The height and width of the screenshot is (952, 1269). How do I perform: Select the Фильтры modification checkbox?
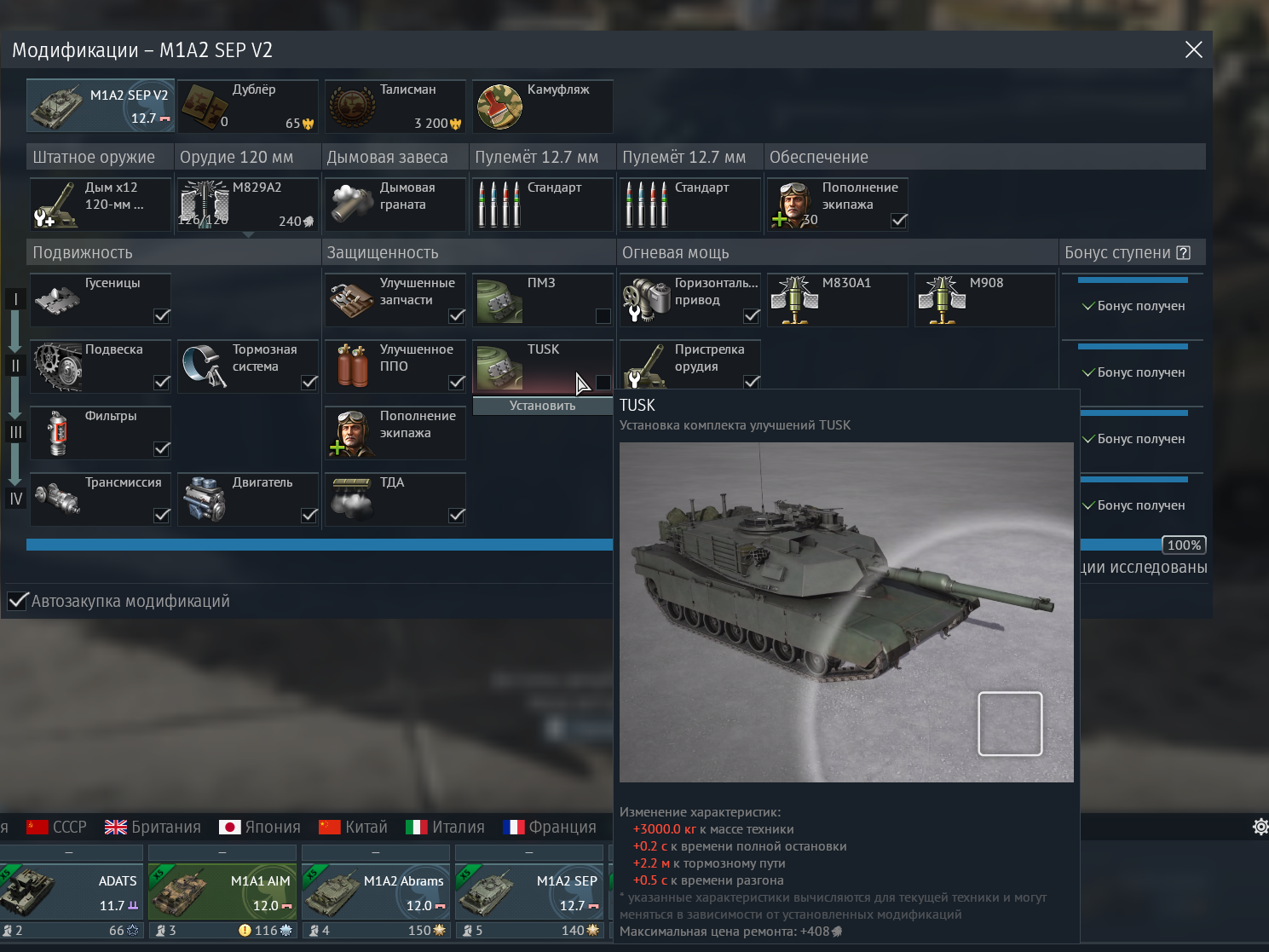(x=162, y=449)
